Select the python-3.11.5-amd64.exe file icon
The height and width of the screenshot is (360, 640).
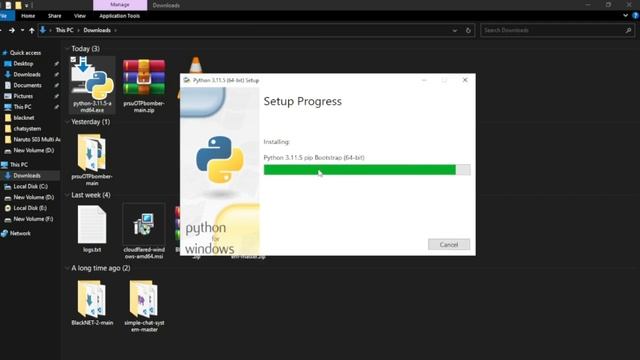tap(92, 80)
